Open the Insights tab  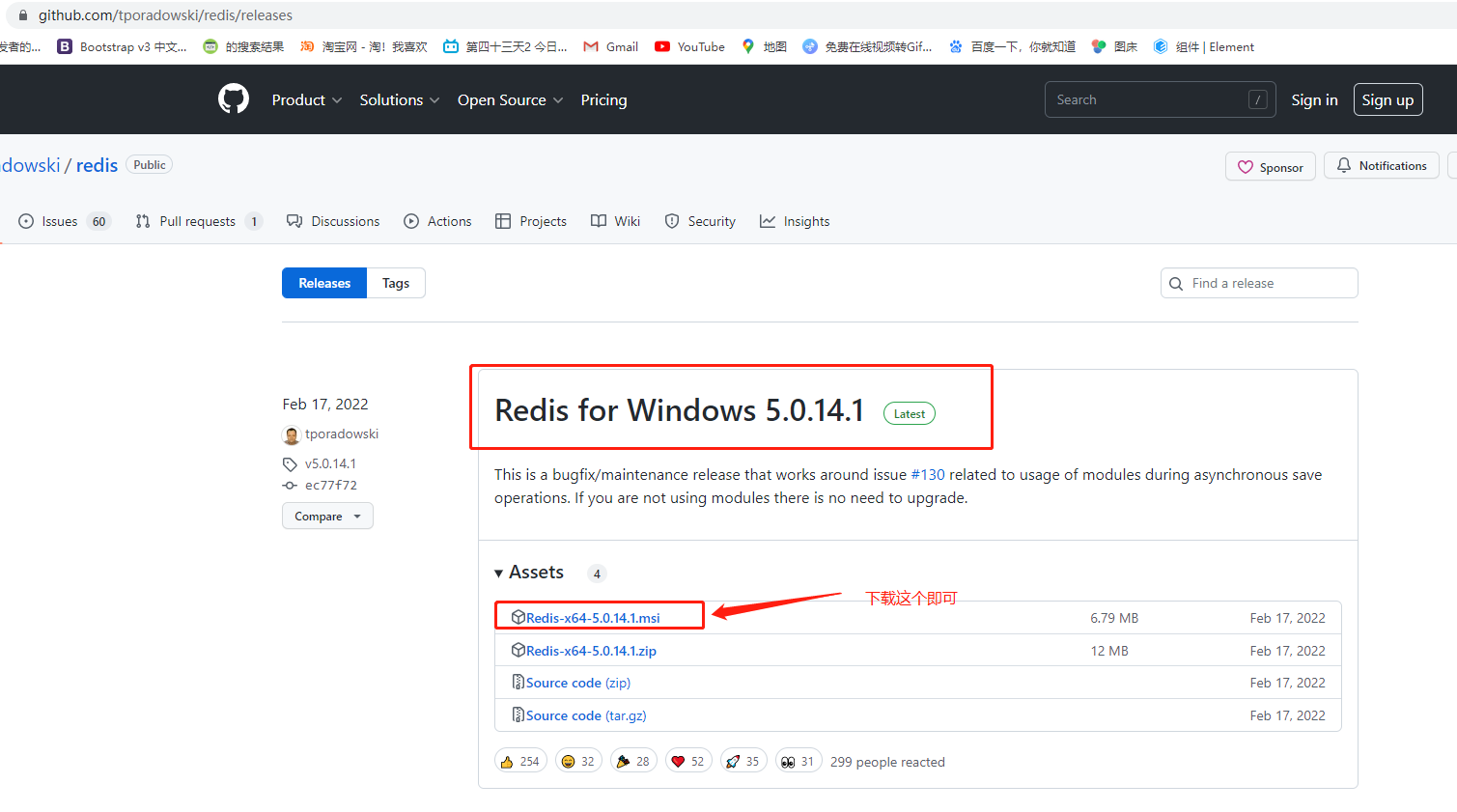pyautogui.click(x=795, y=221)
